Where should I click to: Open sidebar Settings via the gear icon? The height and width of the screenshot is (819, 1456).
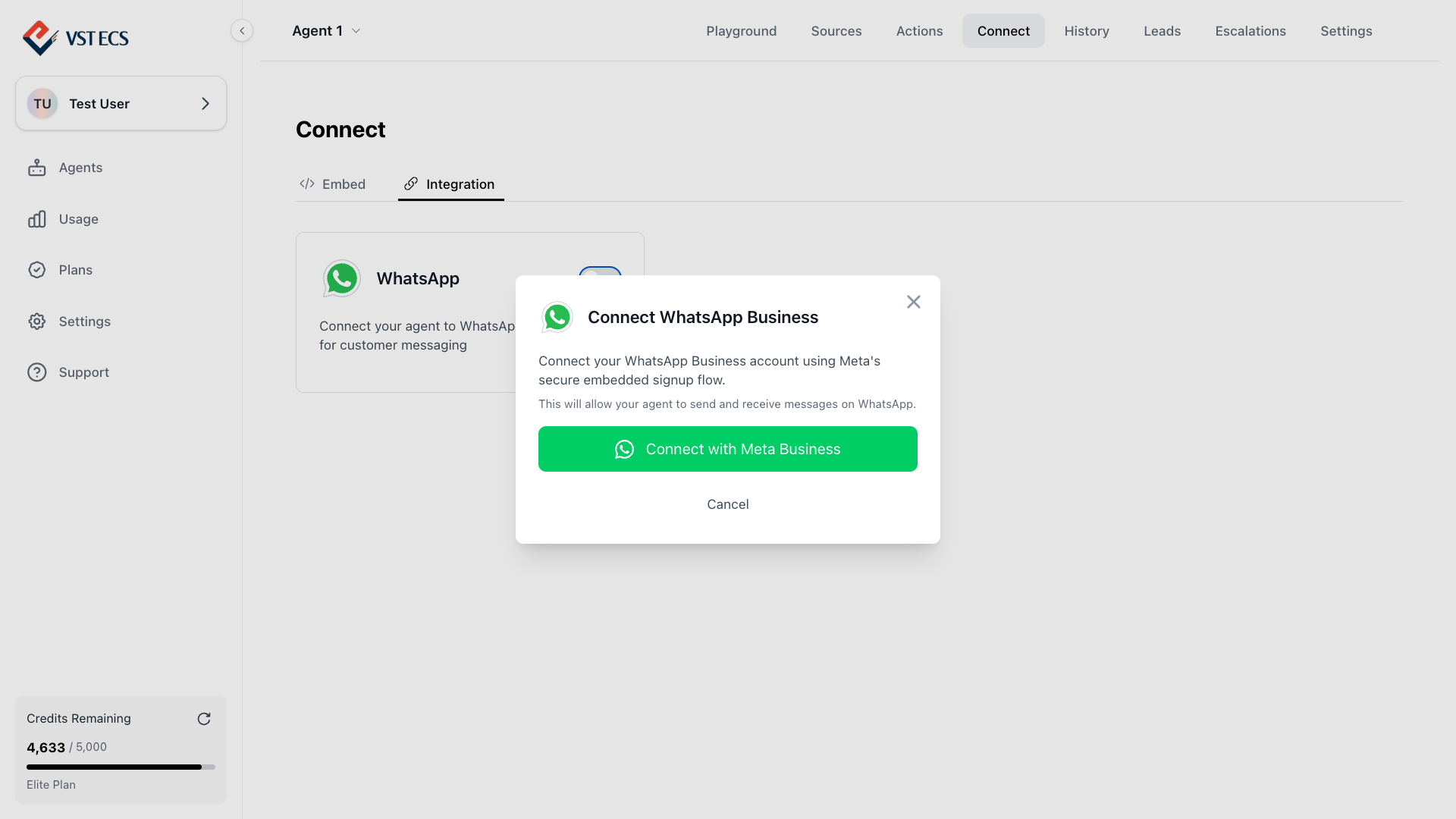(x=37, y=322)
